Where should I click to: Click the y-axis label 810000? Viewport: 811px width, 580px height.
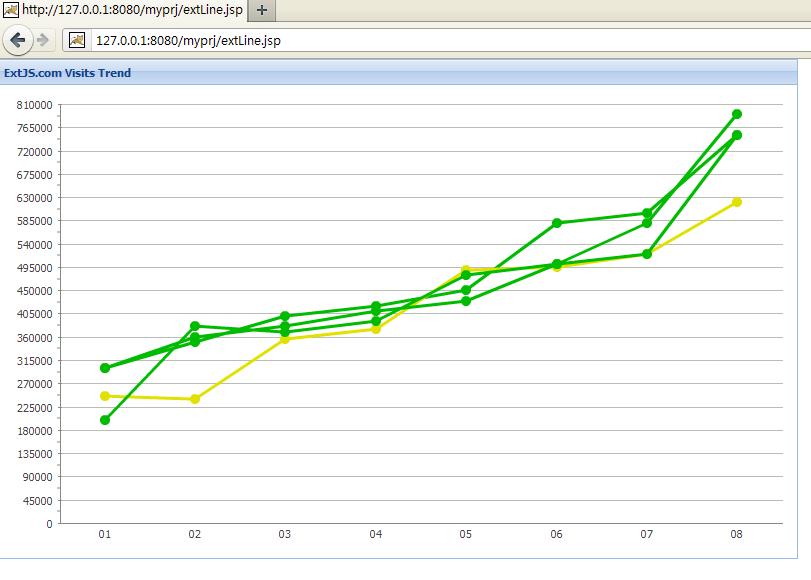coord(35,105)
